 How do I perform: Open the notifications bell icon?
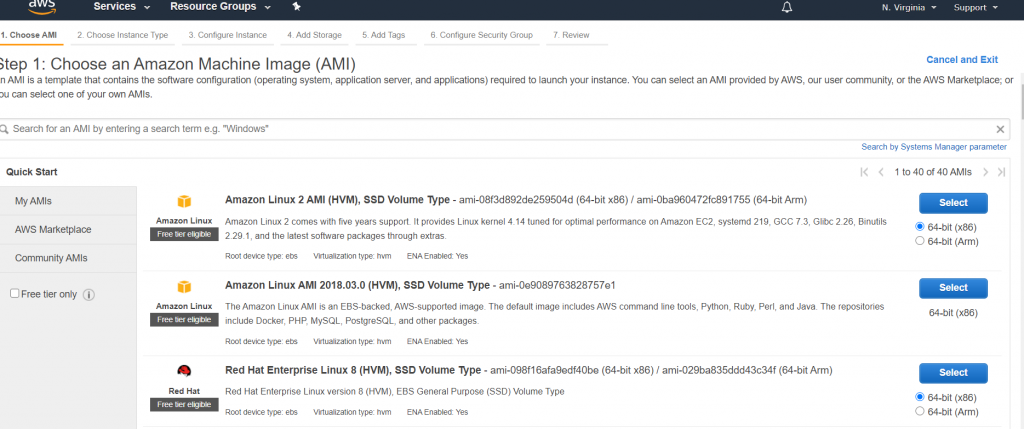787,8
